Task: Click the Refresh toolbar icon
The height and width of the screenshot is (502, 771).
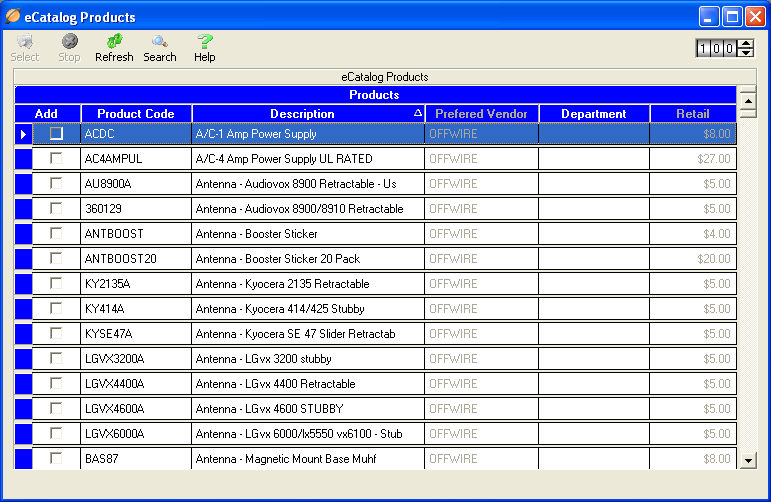Action: click(114, 48)
